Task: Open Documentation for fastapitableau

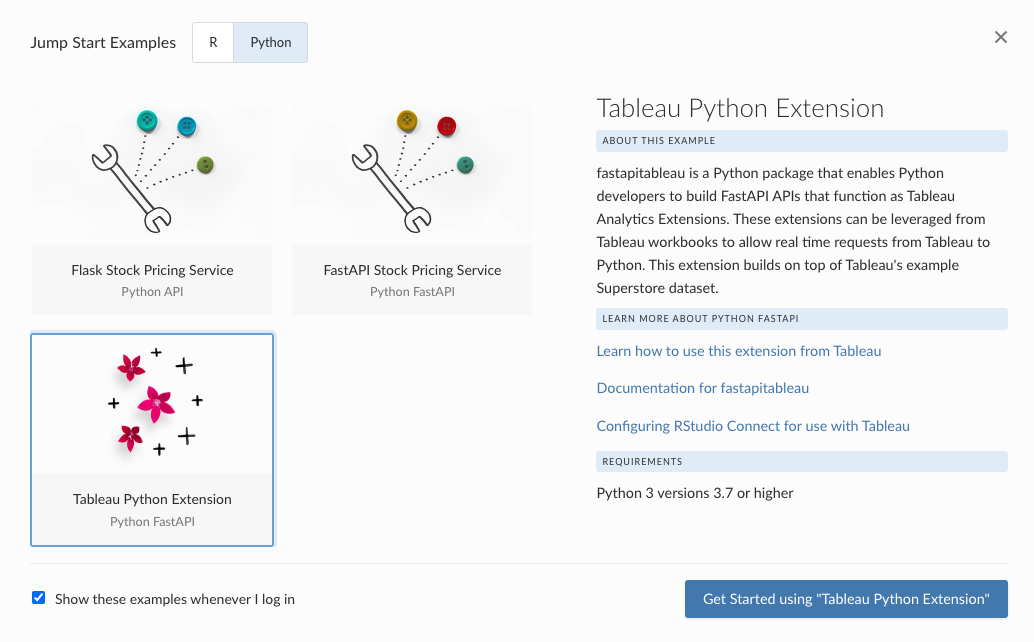Action: click(703, 388)
